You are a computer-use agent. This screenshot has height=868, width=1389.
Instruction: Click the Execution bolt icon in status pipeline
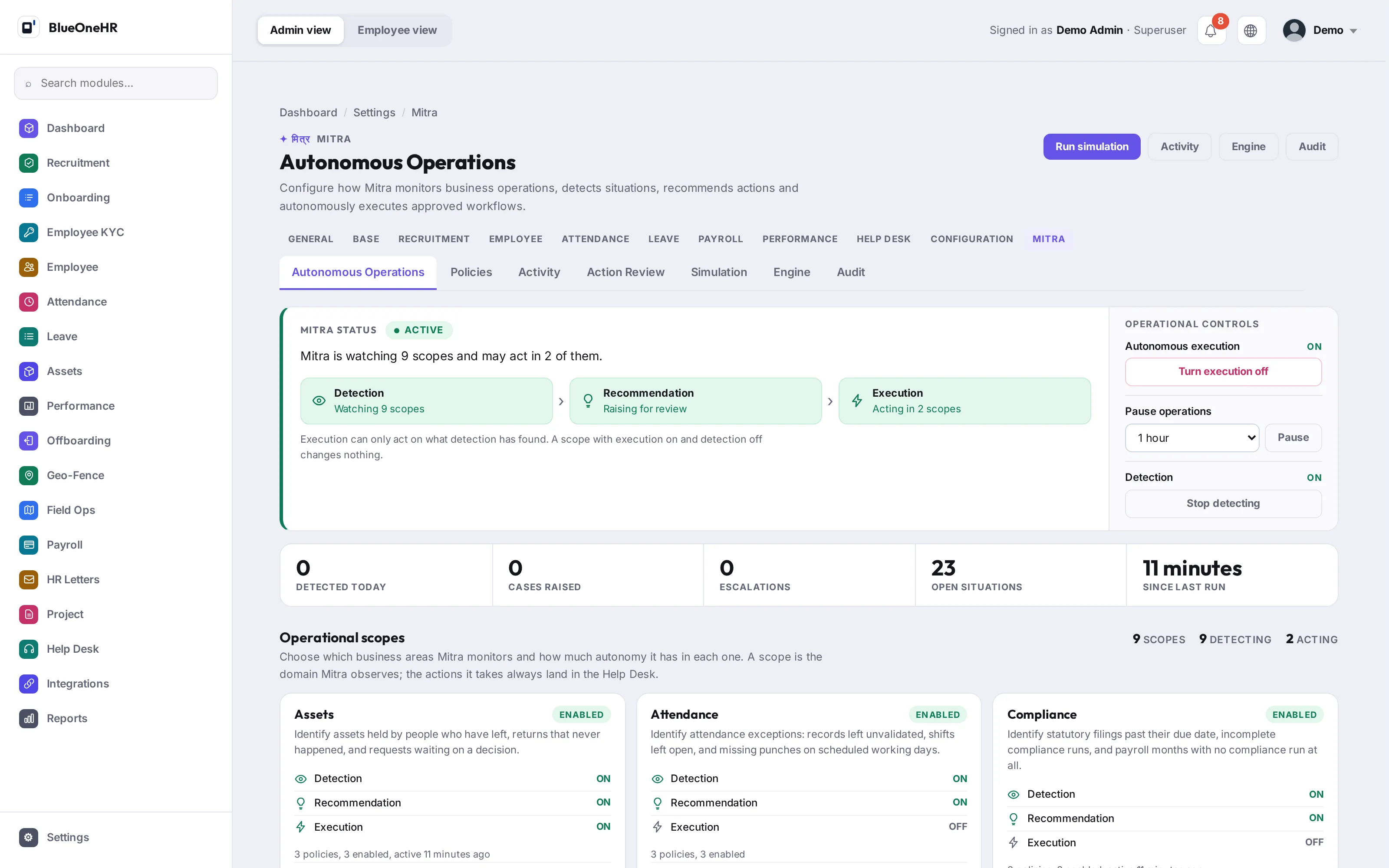click(x=857, y=401)
